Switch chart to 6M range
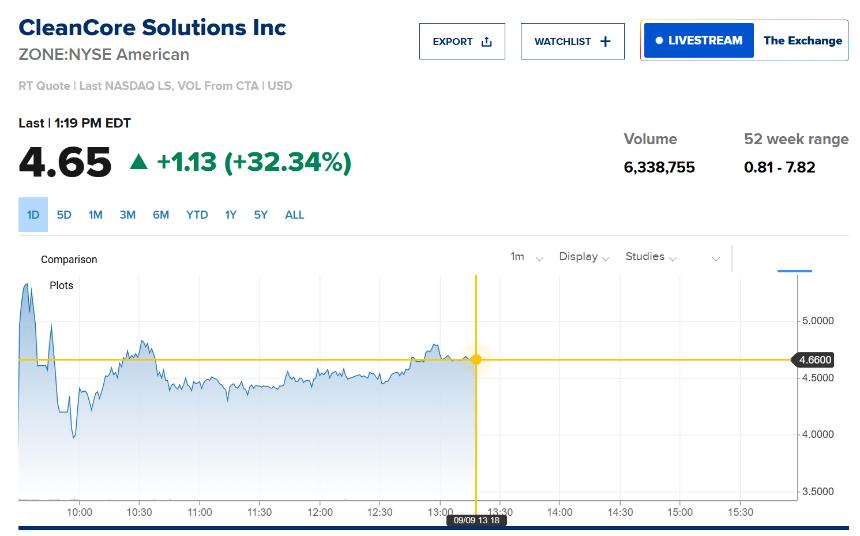Viewport: 860px width, 536px height. [160, 215]
